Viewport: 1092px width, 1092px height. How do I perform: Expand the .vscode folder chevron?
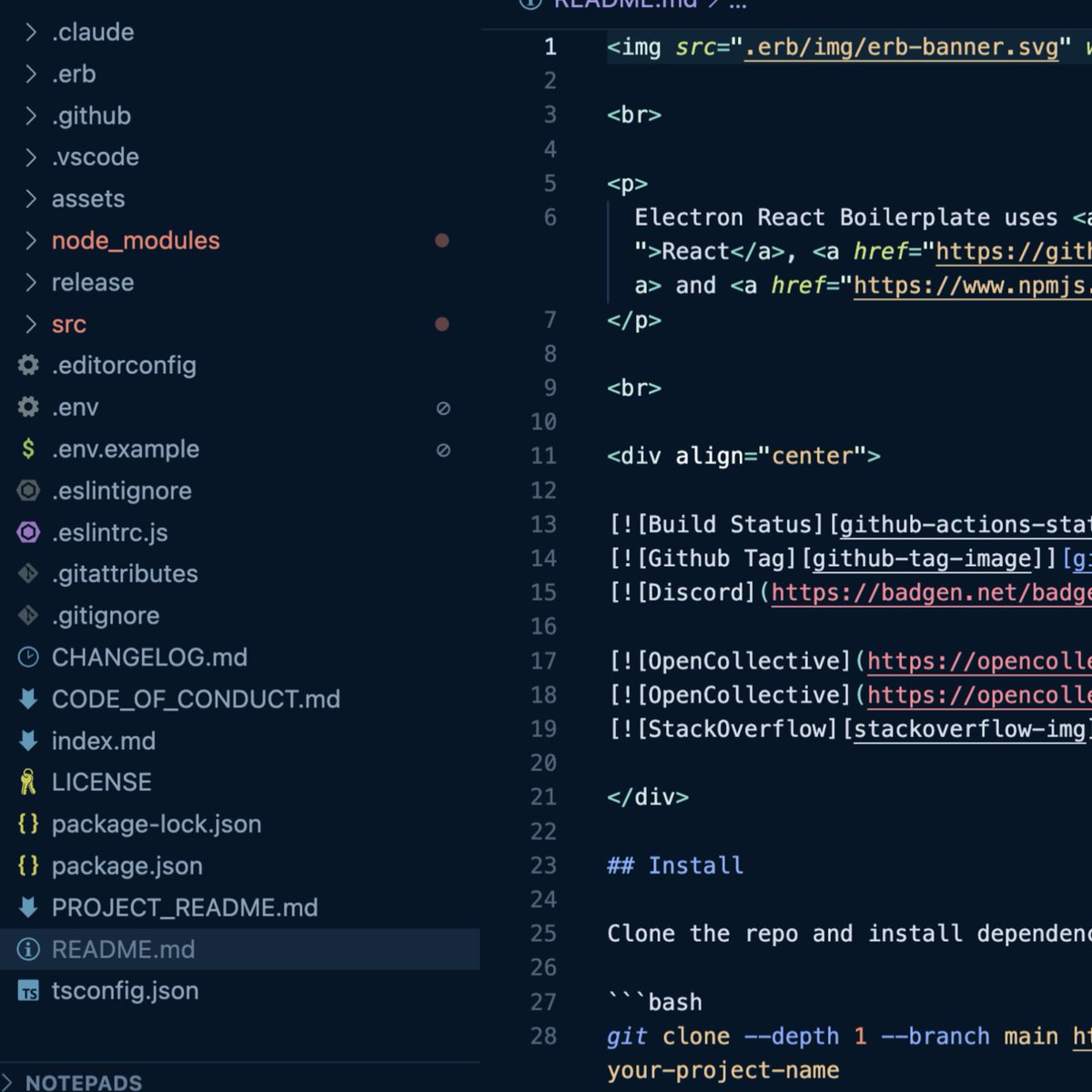(x=31, y=157)
